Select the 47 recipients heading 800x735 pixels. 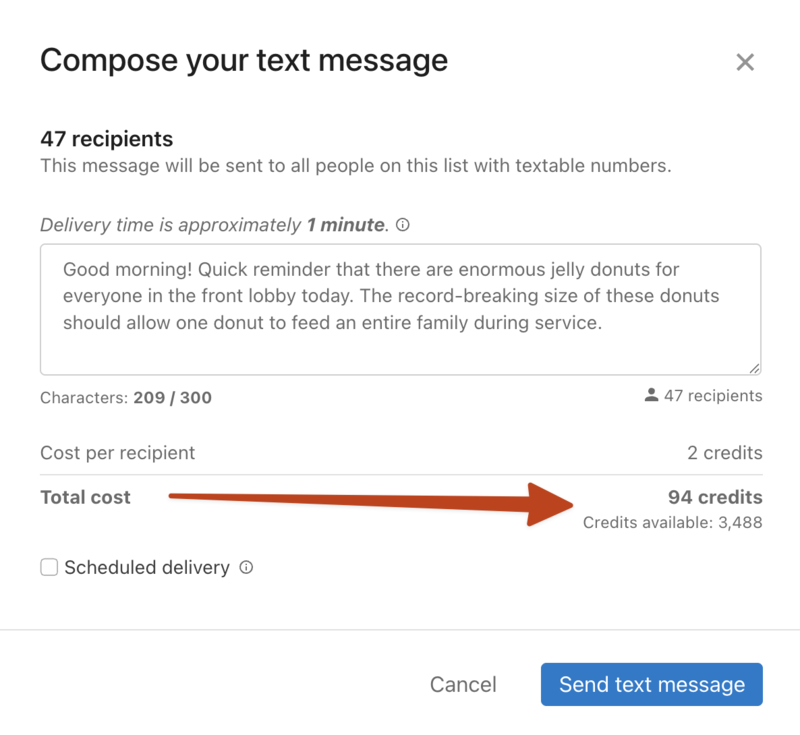coord(104,139)
